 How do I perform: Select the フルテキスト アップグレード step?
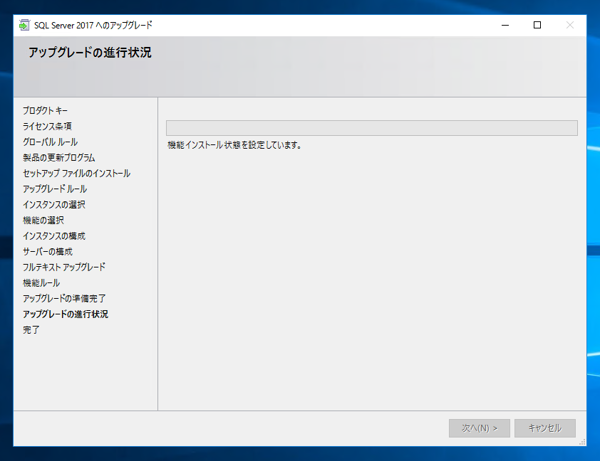point(64,267)
